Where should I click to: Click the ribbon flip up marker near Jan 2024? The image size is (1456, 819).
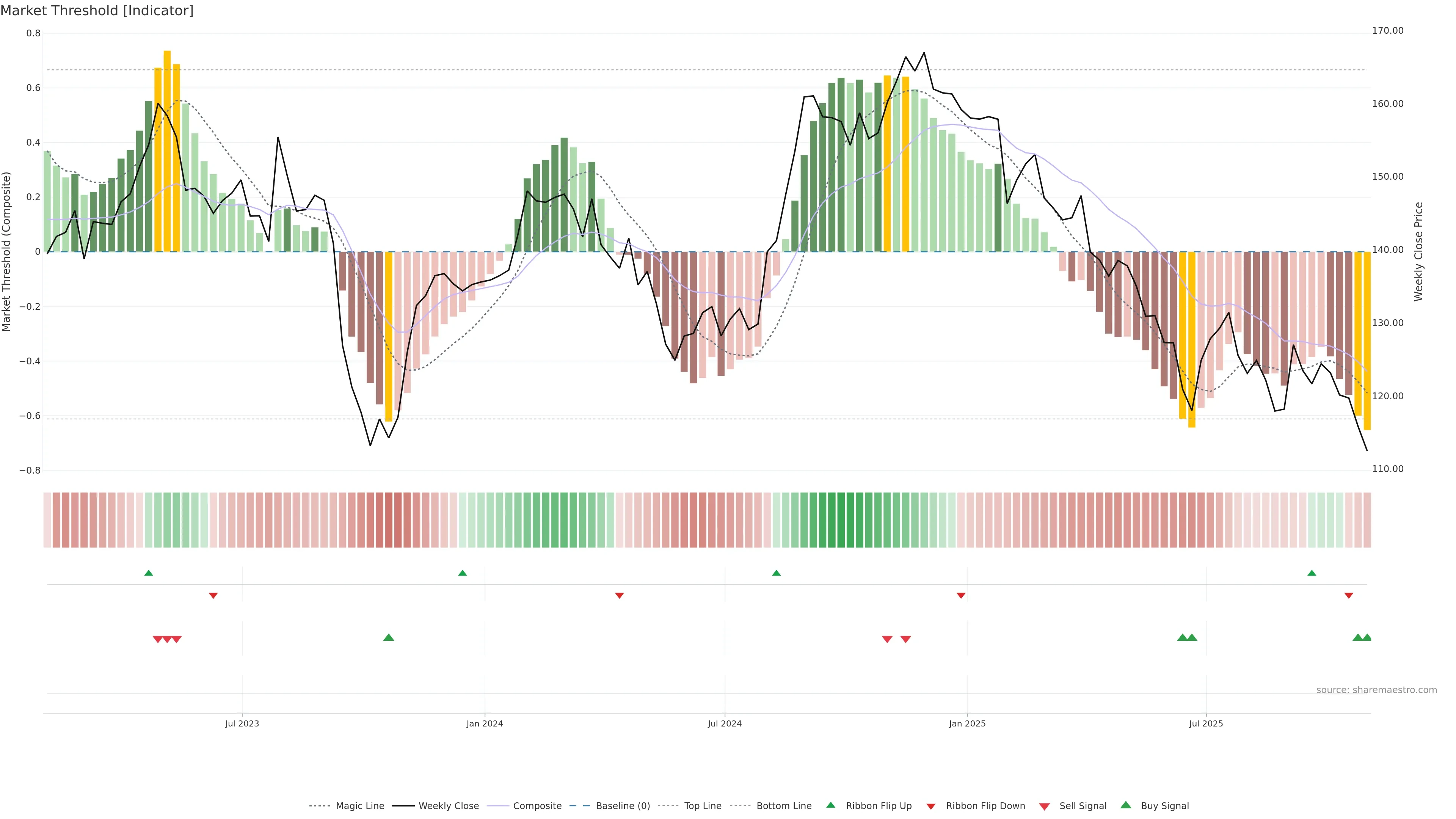[462, 573]
